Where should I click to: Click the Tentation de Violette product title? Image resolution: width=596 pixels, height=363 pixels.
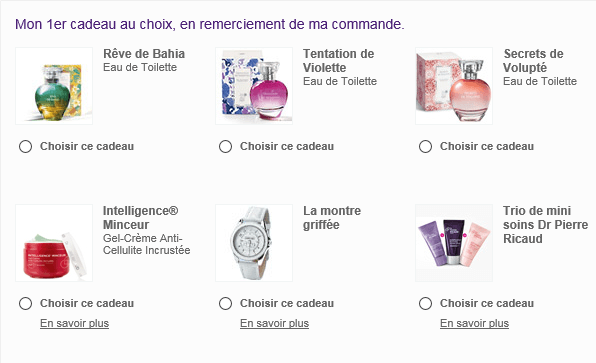(338, 60)
